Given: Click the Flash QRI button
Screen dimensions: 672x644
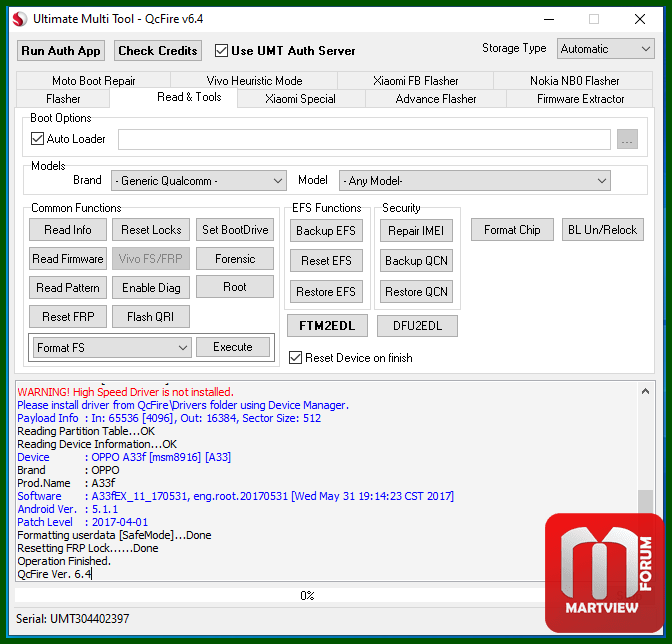Looking at the screenshot, I should pyautogui.click(x=151, y=317).
